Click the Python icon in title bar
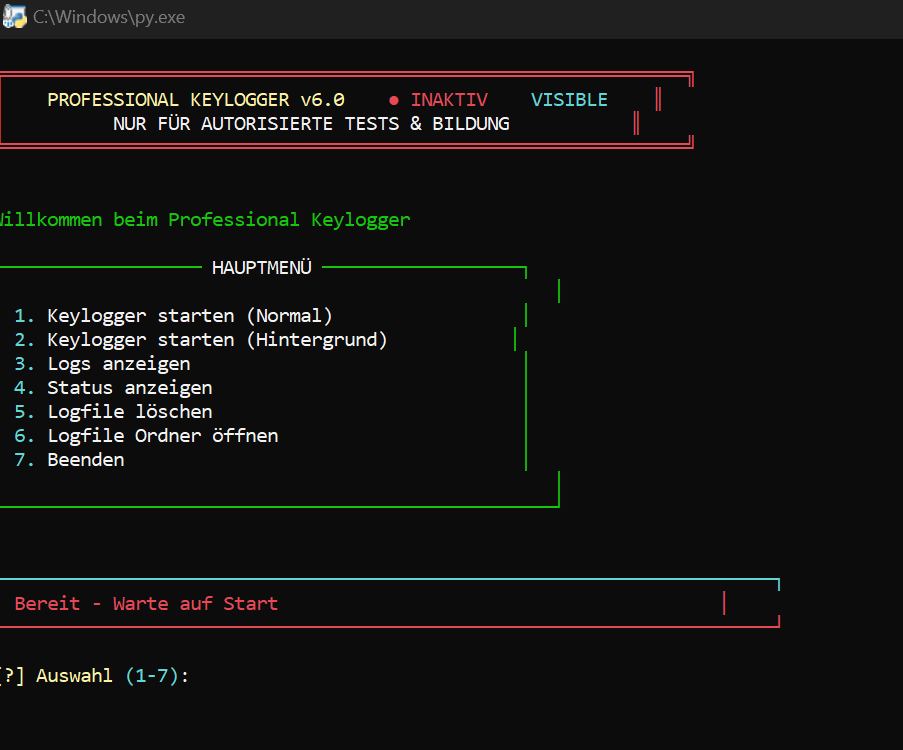903x750 pixels. 14,17
